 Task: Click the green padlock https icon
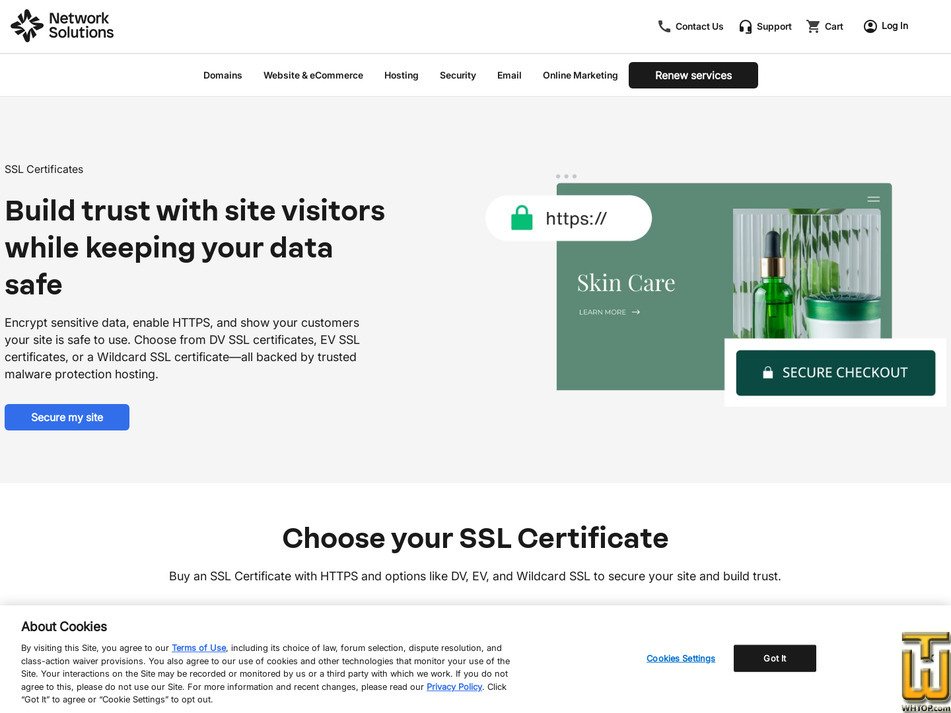coord(522,218)
